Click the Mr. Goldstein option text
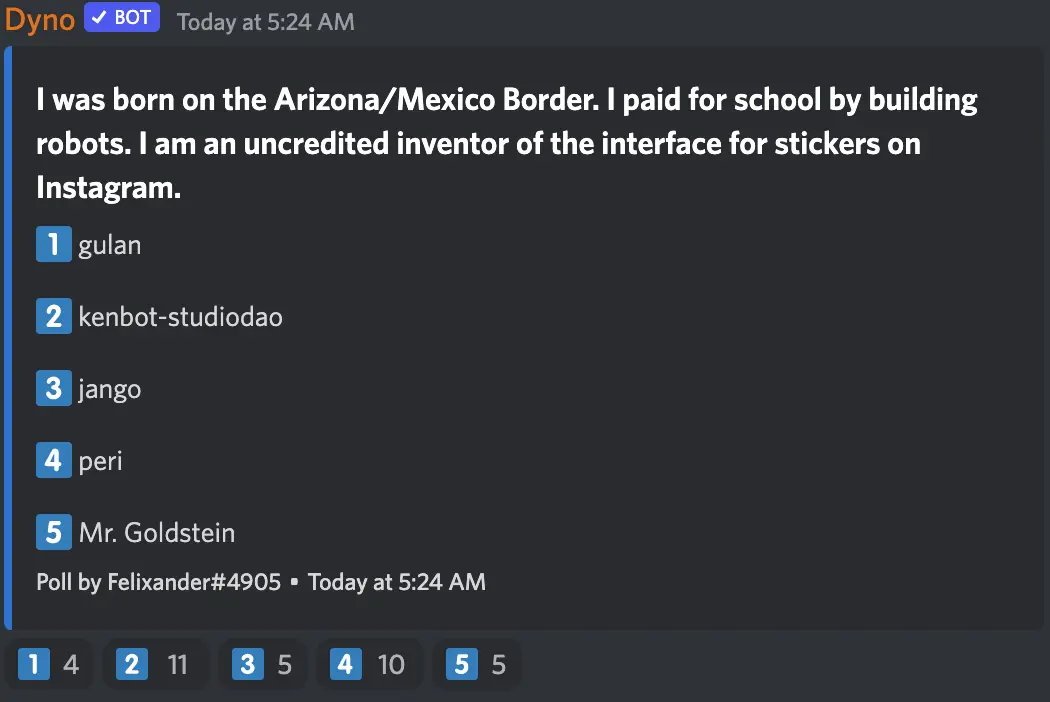Viewport: 1050px width, 702px height. [157, 533]
